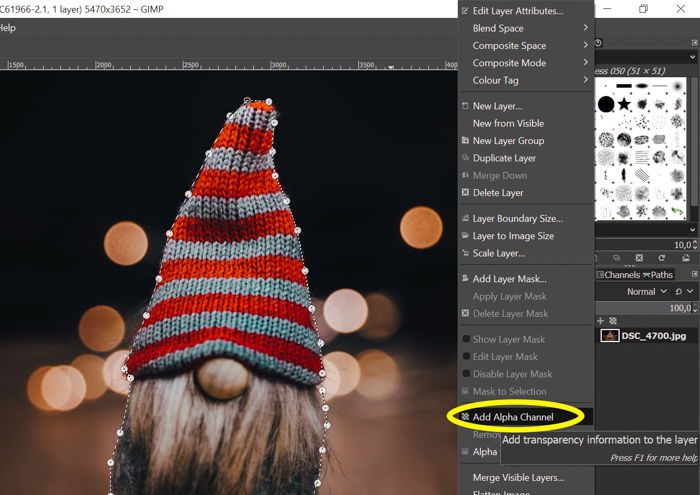
Task: Click the lock alpha channel checkerboard icon
Action: [613, 320]
